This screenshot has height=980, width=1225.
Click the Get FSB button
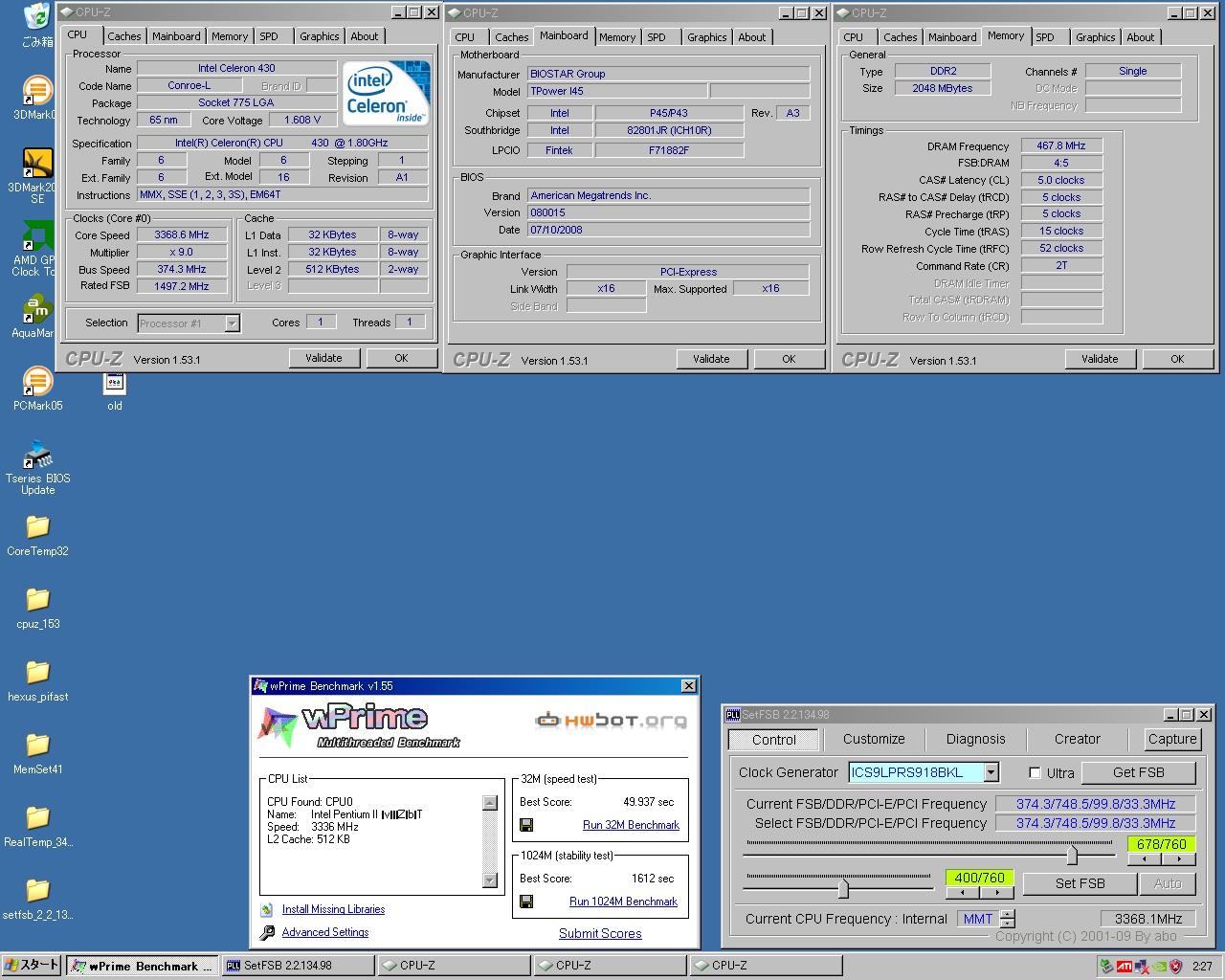pyautogui.click(x=1138, y=772)
